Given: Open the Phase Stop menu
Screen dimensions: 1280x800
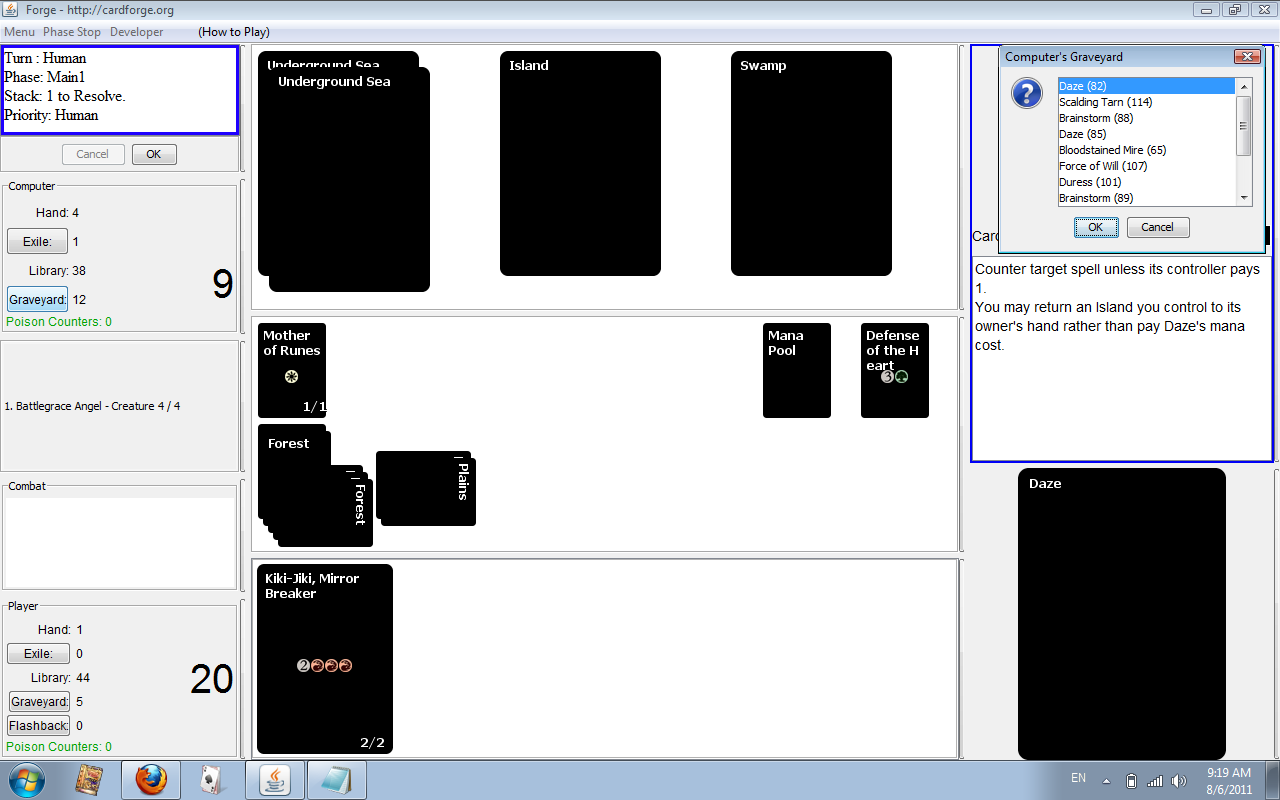Looking at the screenshot, I should point(72,32).
